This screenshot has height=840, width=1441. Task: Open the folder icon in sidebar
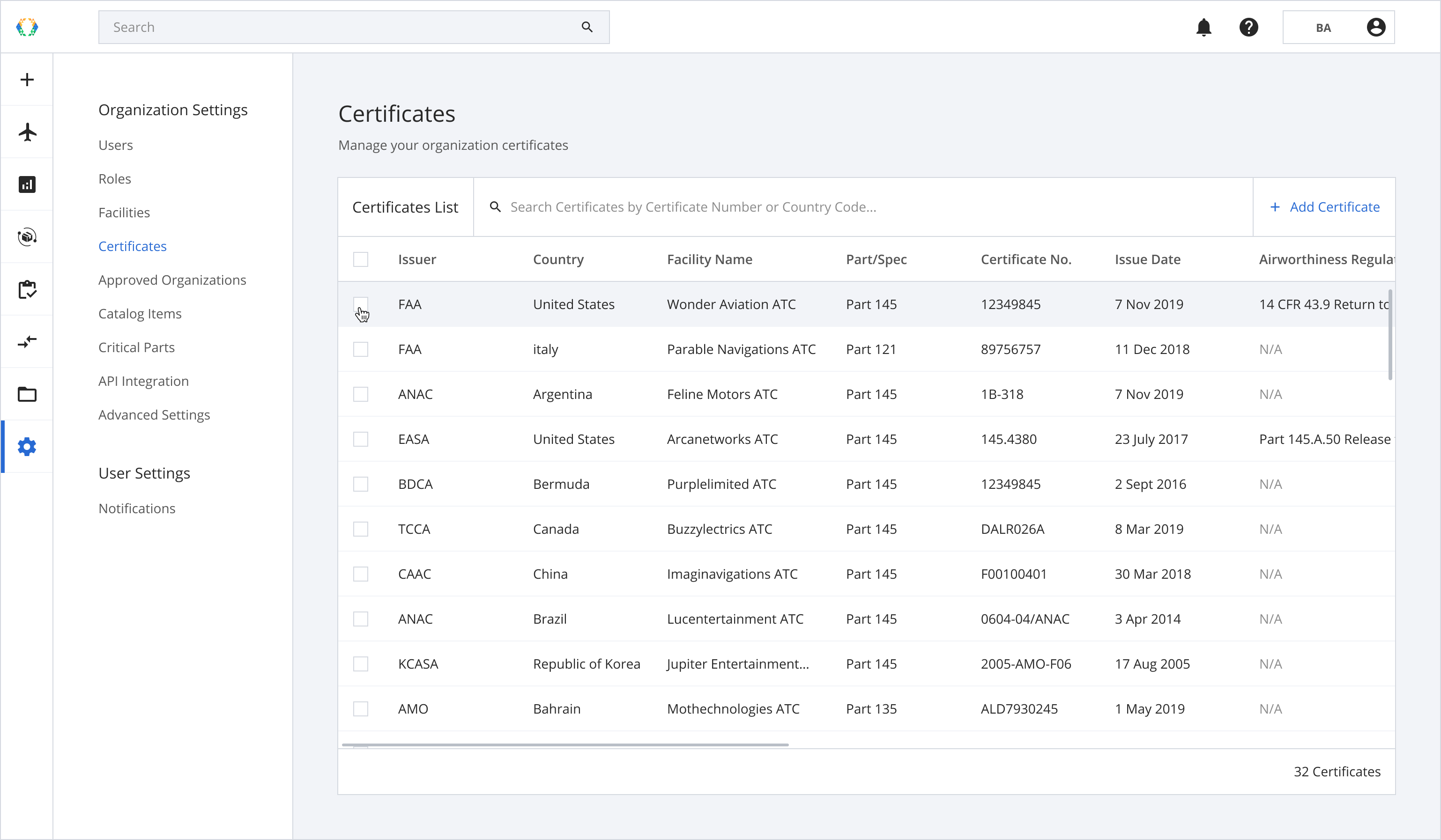[x=27, y=394]
